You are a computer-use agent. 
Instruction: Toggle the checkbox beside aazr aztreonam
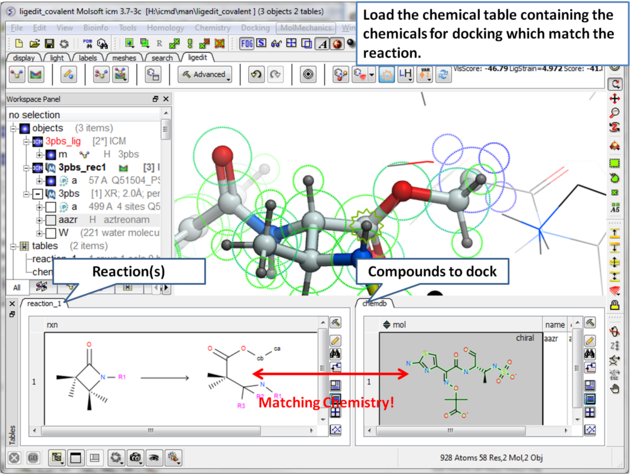[x=49, y=219]
